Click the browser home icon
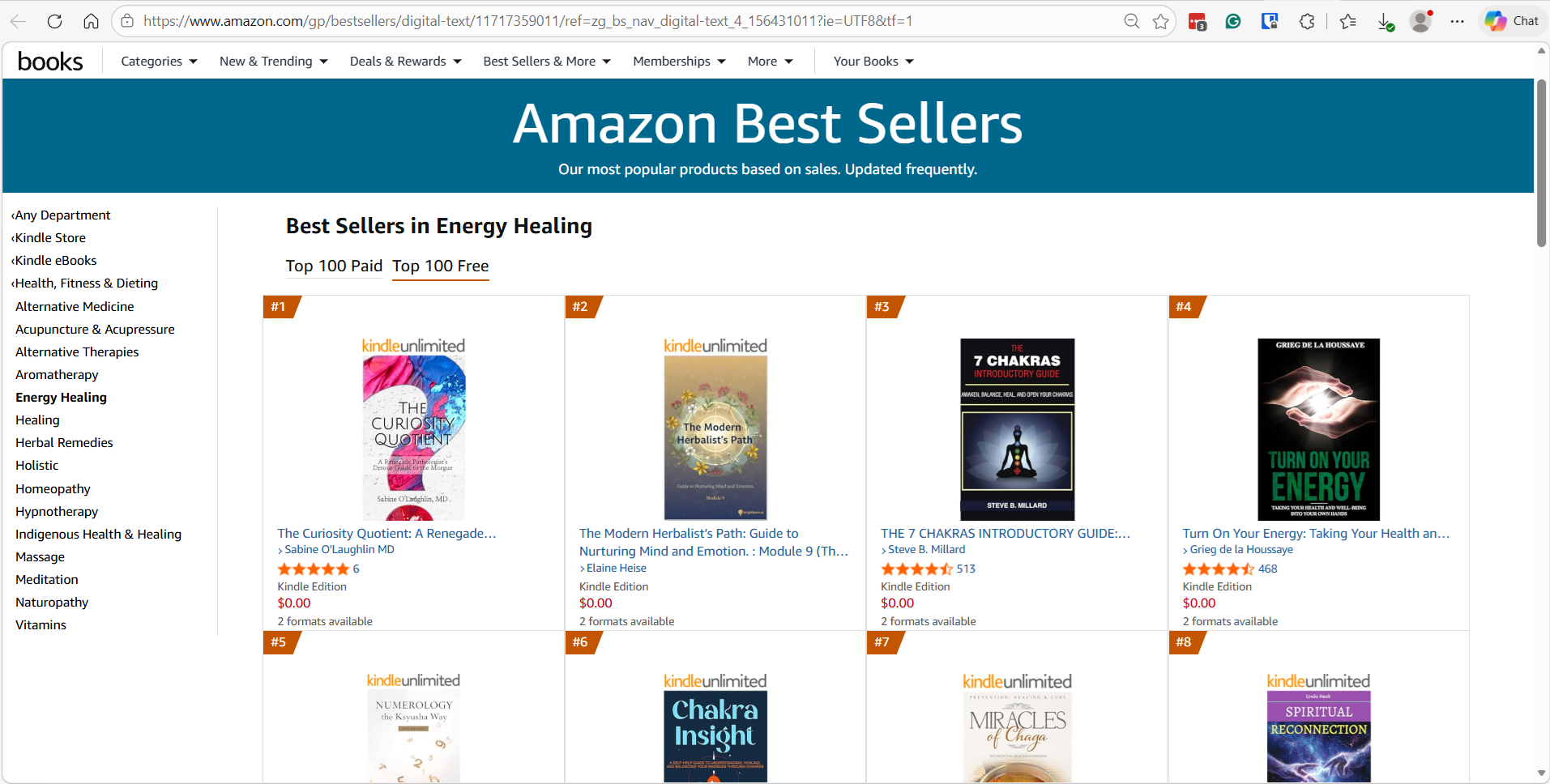 pos(91,21)
